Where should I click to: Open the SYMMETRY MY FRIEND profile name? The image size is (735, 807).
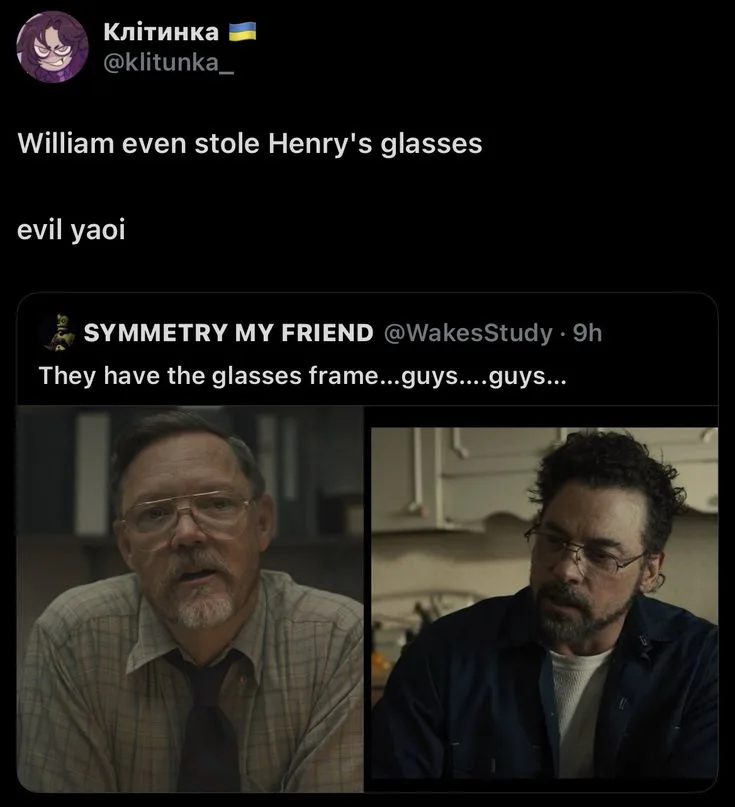228,333
